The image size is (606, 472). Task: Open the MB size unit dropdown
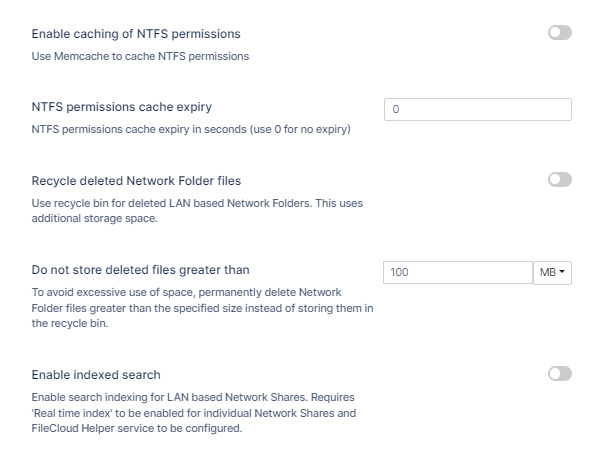click(552, 272)
